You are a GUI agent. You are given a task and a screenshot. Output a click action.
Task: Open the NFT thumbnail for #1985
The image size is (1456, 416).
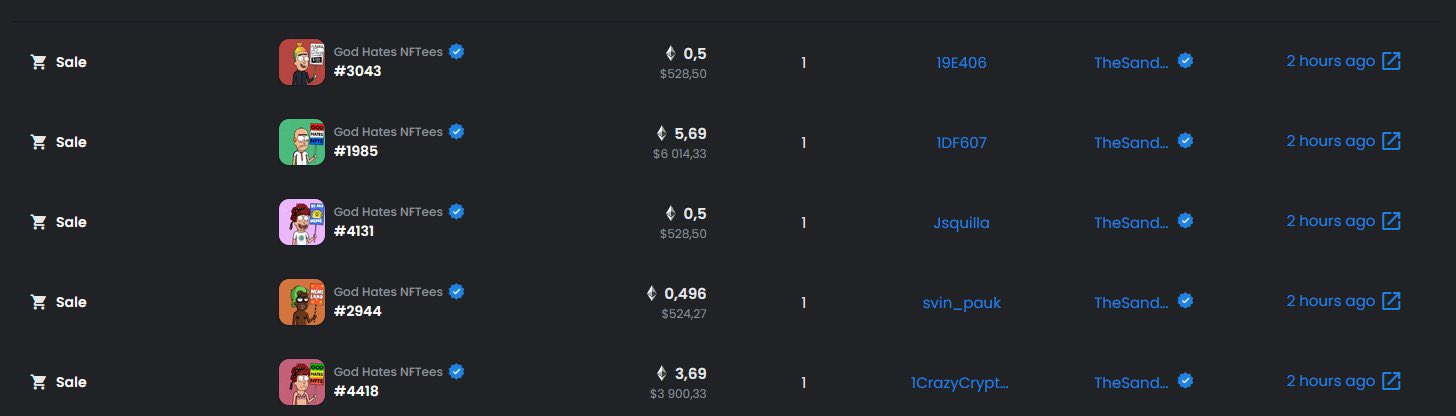pos(302,142)
